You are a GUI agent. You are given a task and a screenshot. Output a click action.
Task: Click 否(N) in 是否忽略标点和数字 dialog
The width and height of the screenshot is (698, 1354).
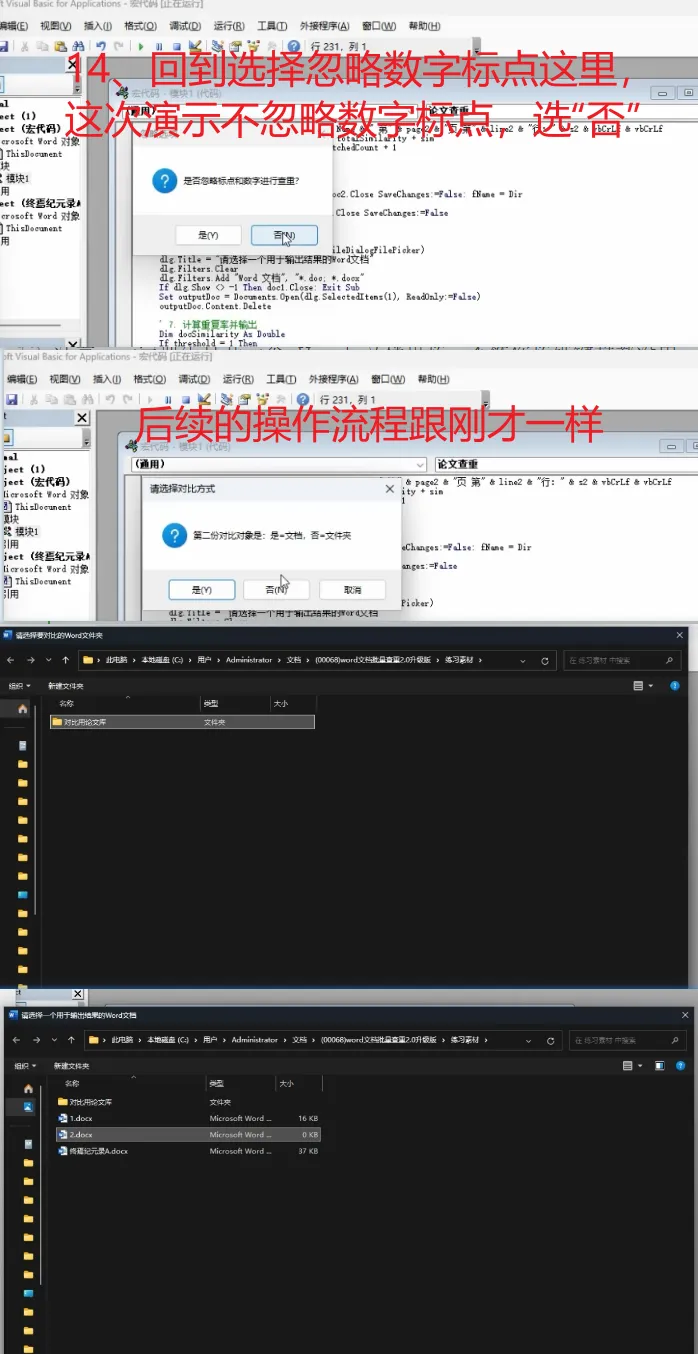pyautogui.click(x=283, y=234)
